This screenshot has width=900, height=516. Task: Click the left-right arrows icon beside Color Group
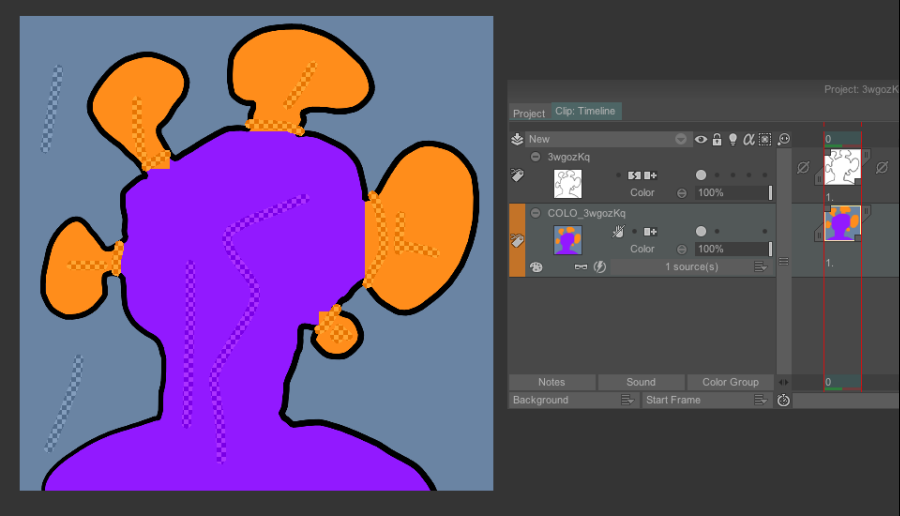coord(783,382)
